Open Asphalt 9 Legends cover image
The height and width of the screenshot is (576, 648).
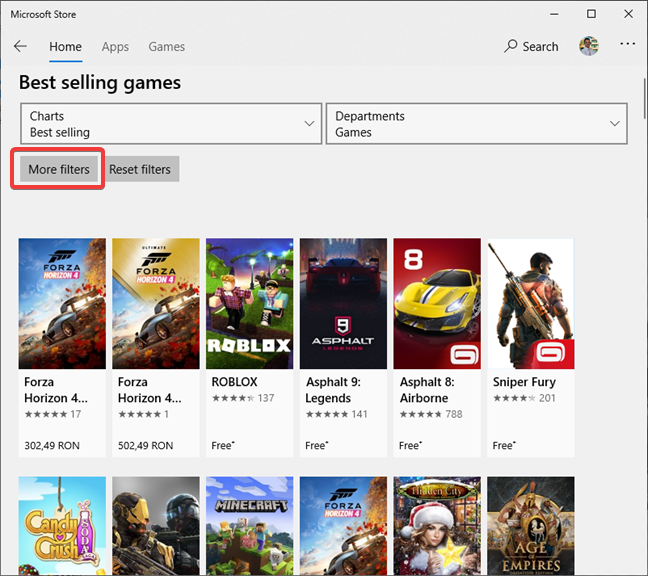[x=343, y=303]
